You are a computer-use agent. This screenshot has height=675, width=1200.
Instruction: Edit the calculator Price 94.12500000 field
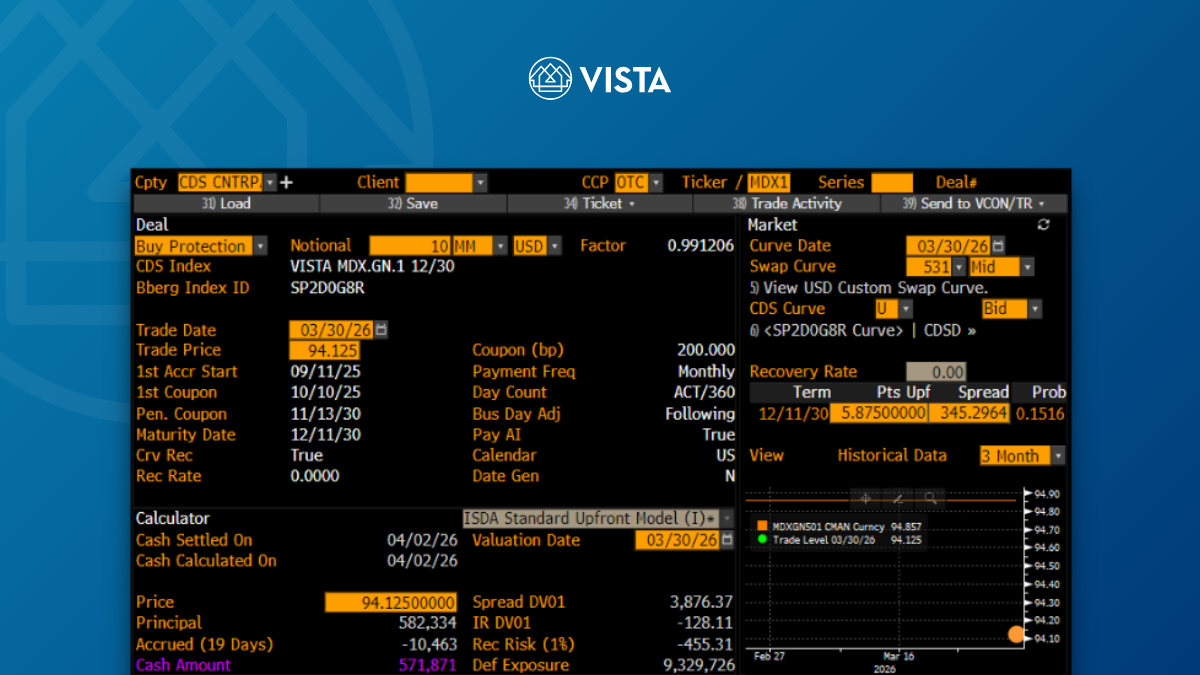pyautogui.click(x=392, y=603)
